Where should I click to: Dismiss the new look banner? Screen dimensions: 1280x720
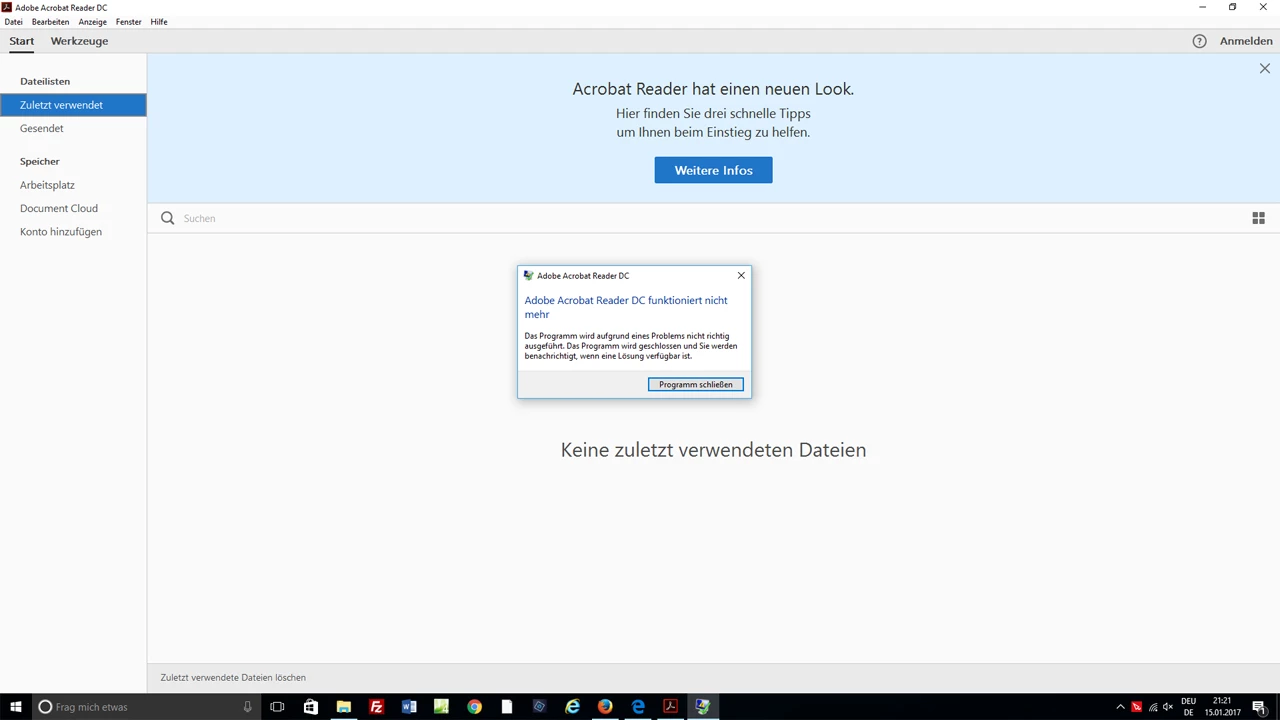click(1264, 69)
